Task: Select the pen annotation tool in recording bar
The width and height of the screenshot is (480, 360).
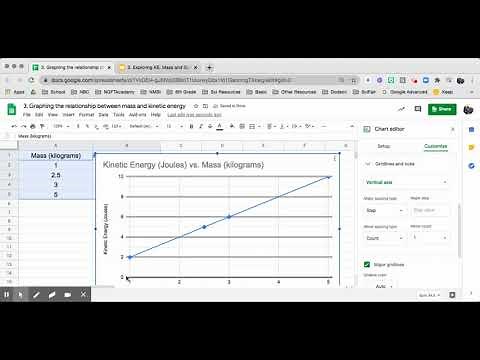Action: pos(36,295)
